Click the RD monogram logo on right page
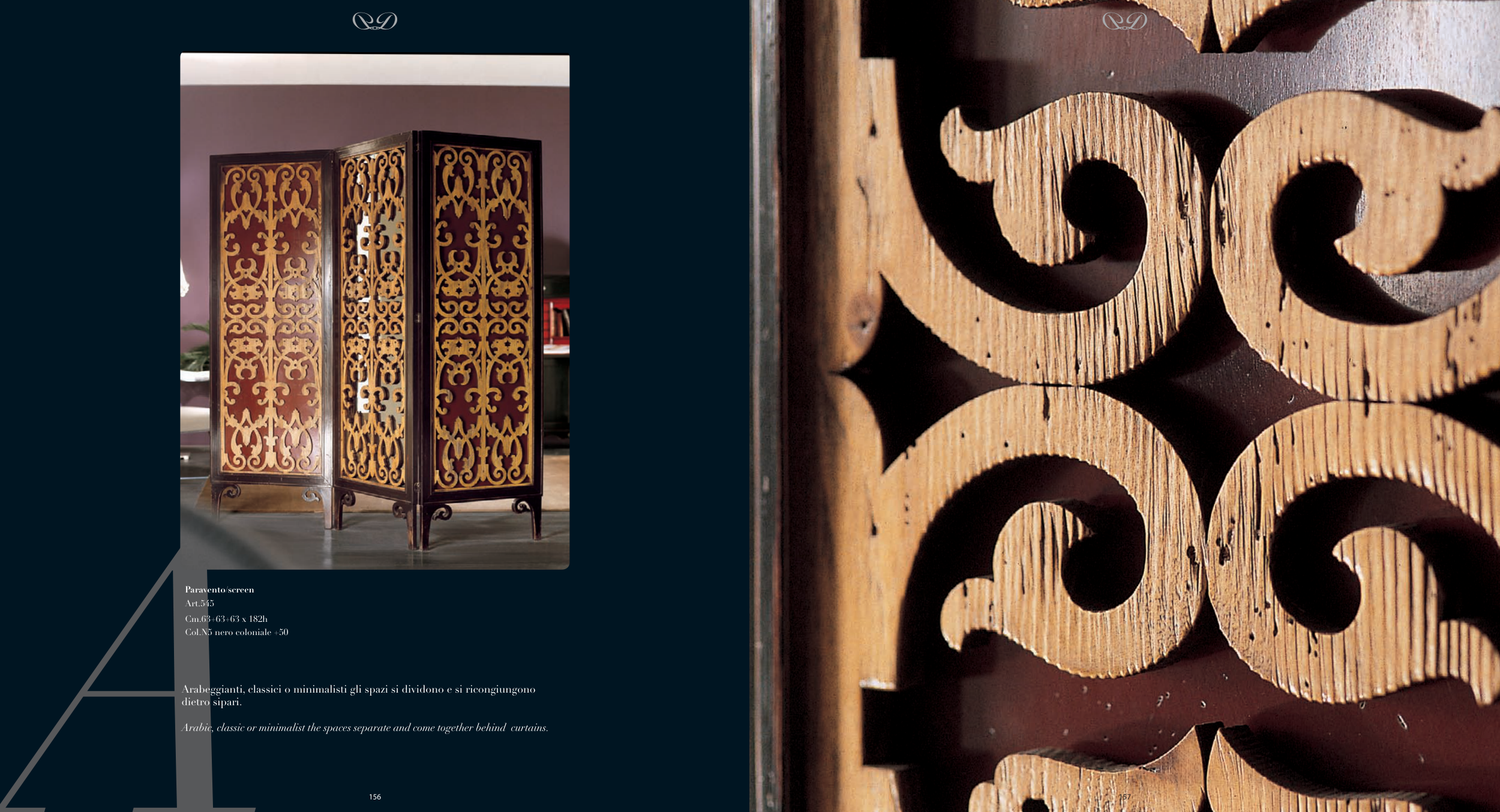Image resolution: width=1500 pixels, height=812 pixels. (1125, 22)
